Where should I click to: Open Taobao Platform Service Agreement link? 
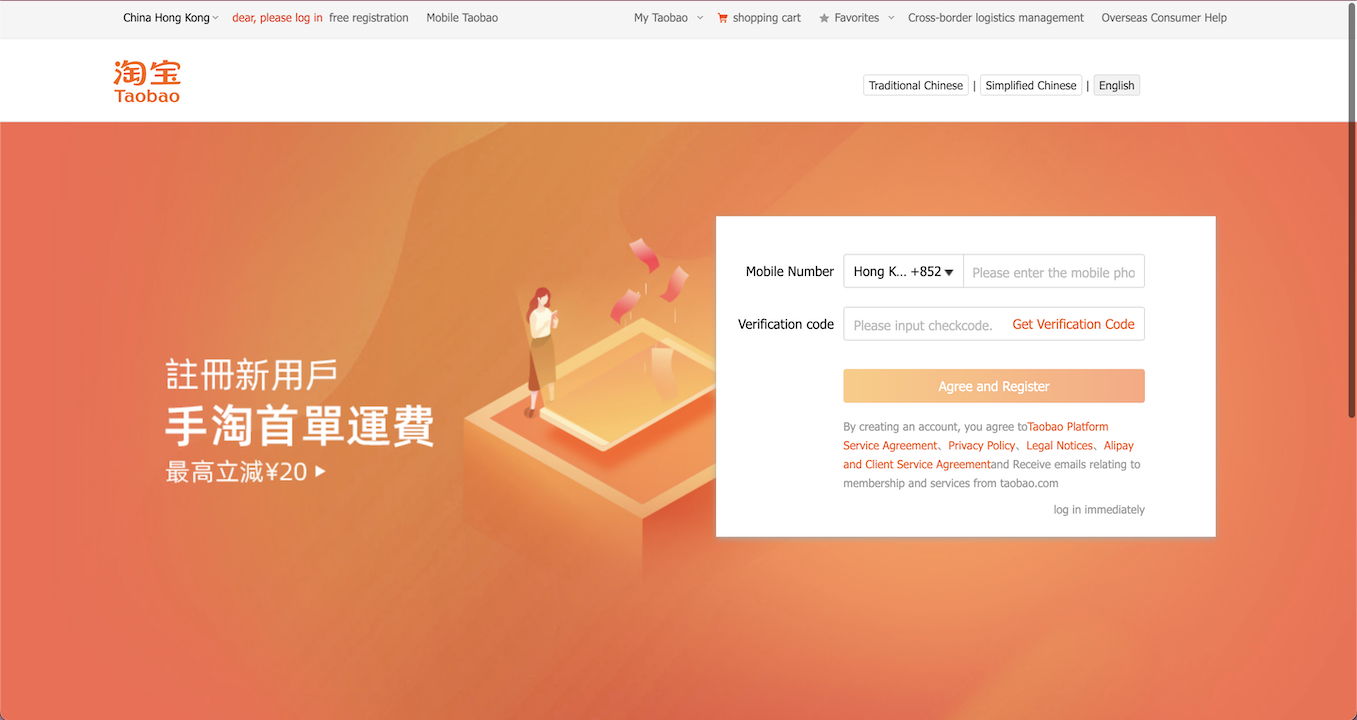pos(976,436)
